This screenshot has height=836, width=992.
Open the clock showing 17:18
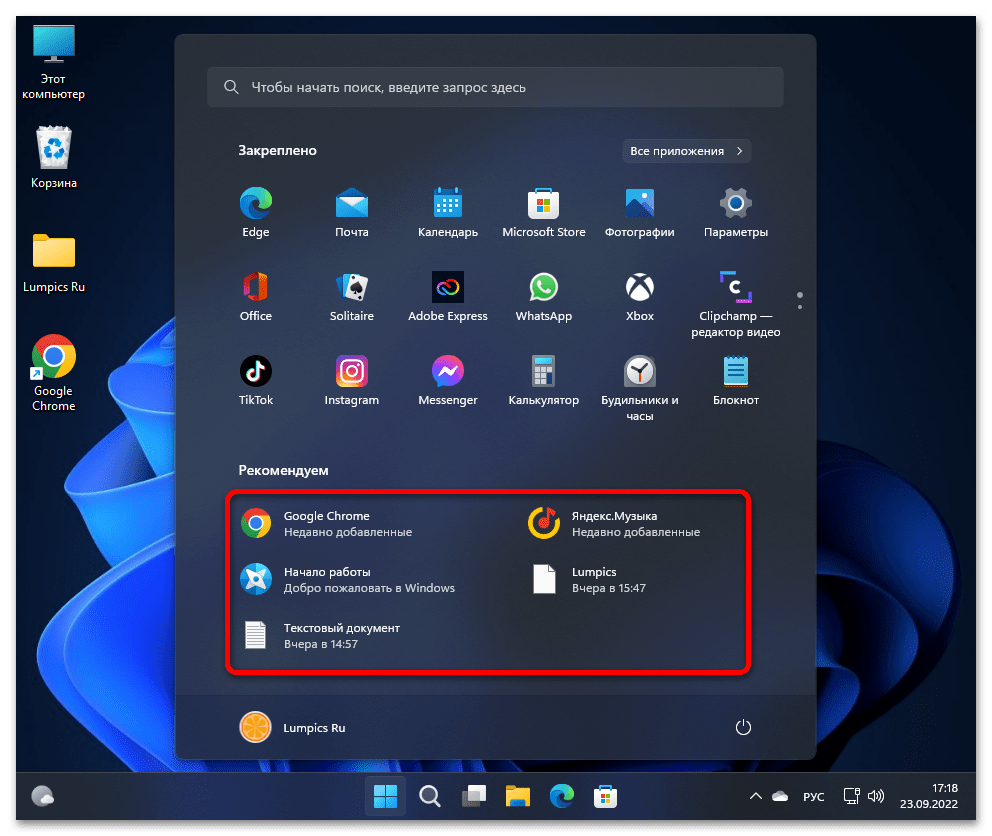(929, 796)
